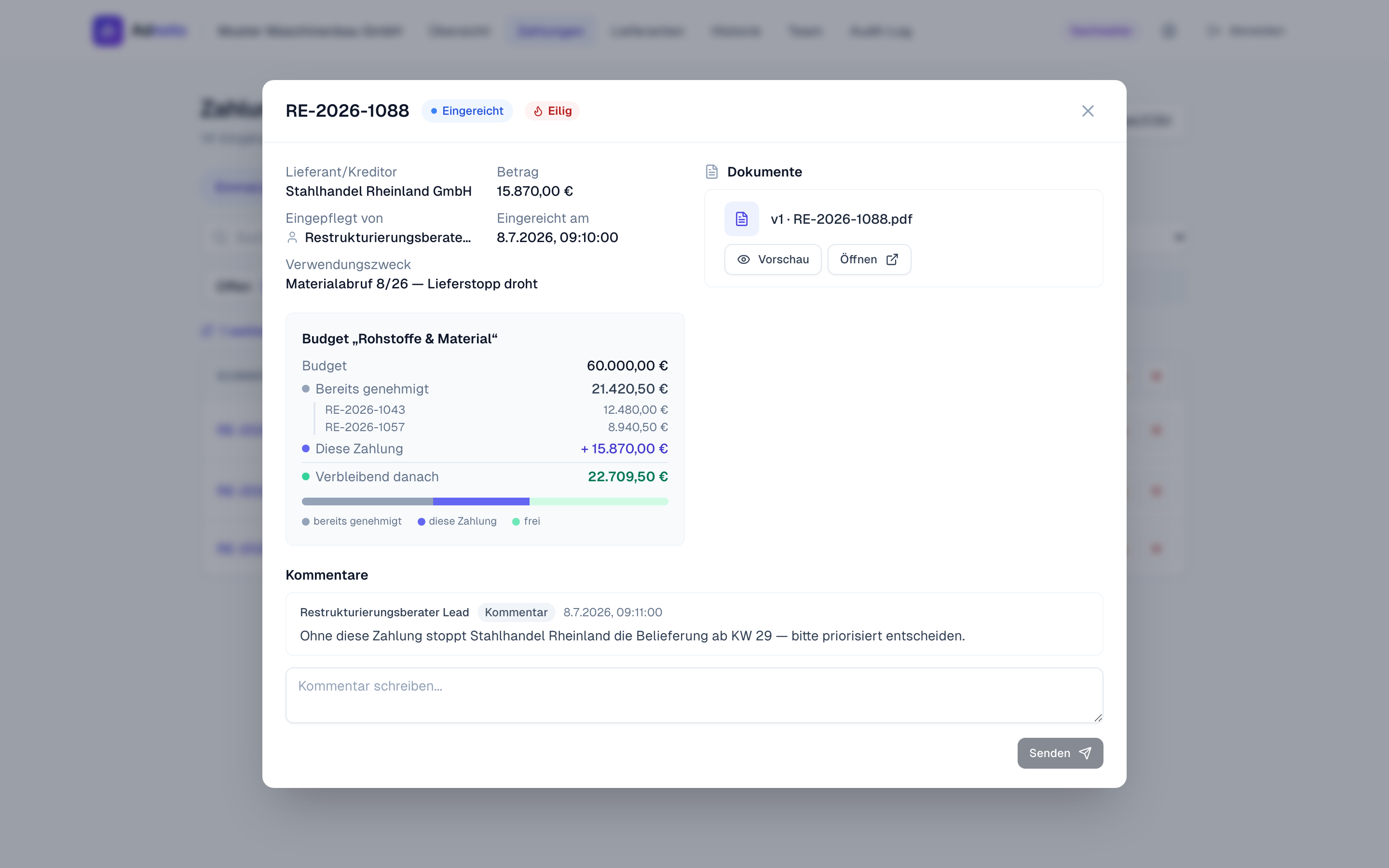Viewport: 1389px width, 868px height.
Task: Click the comment author Restrukturierungsberater Lead
Action: [x=384, y=612]
